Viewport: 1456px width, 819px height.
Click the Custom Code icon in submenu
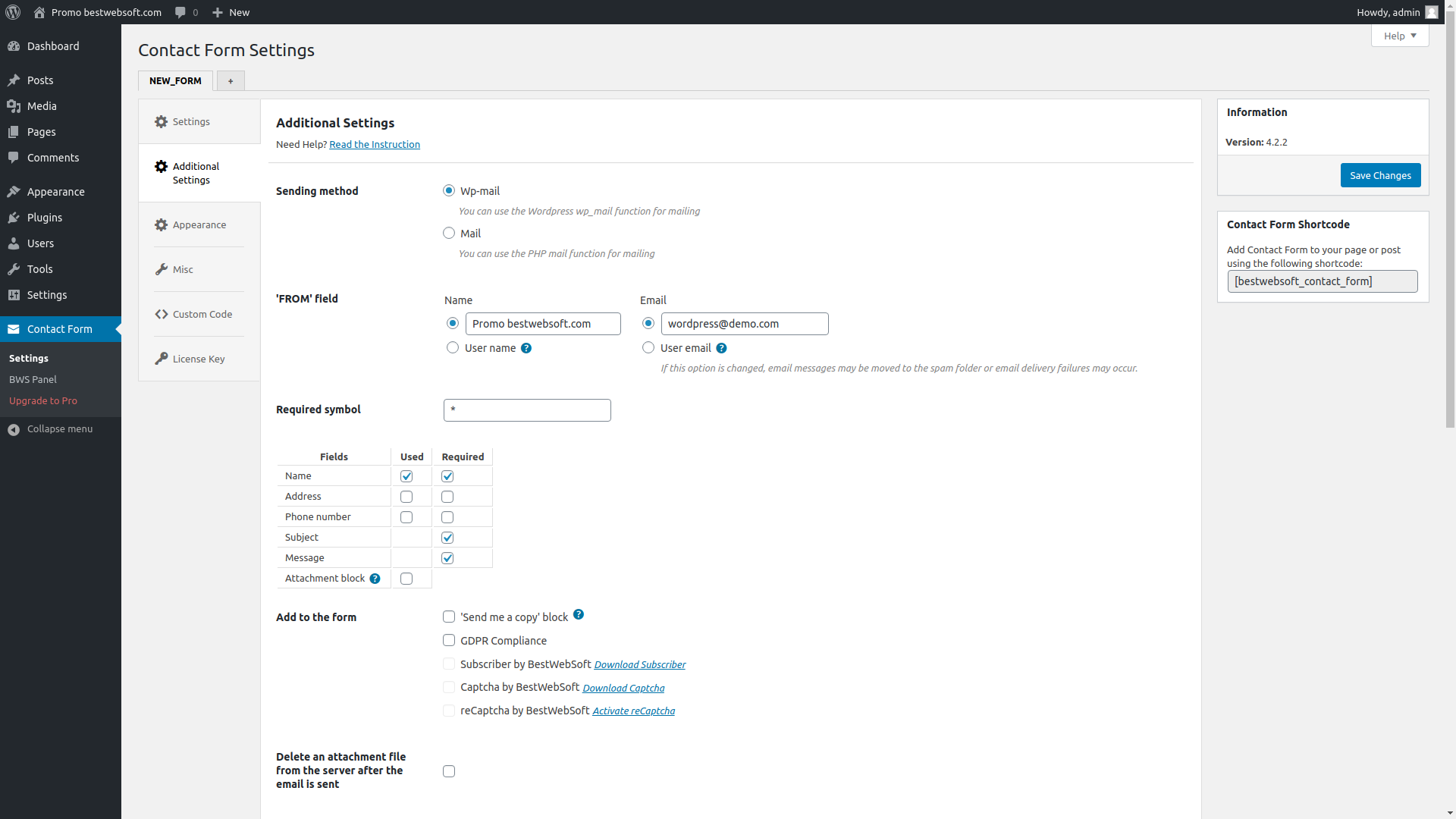click(x=160, y=313)
